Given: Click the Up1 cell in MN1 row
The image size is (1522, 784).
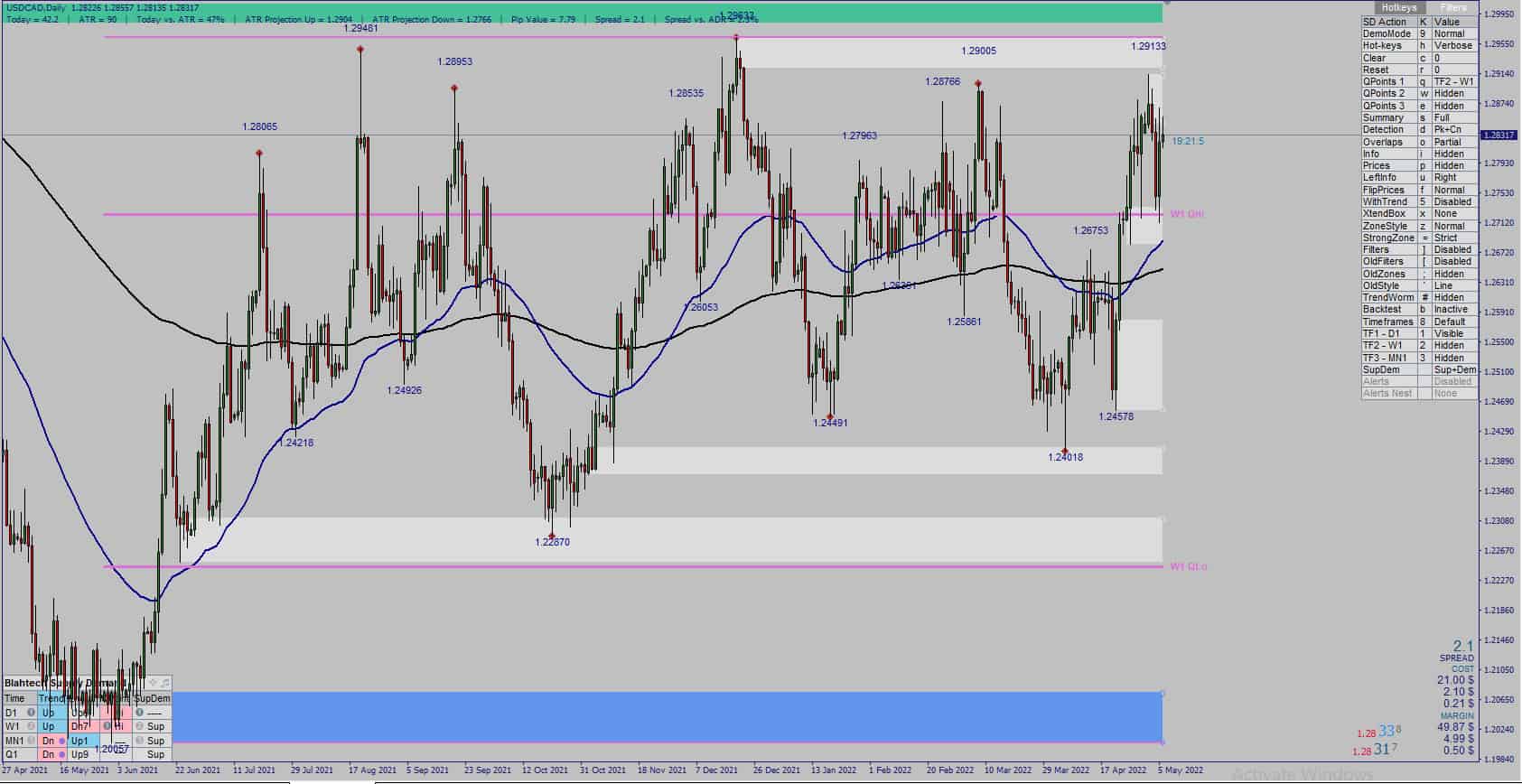Looking at the screenshot, I should tap(83, 741).
